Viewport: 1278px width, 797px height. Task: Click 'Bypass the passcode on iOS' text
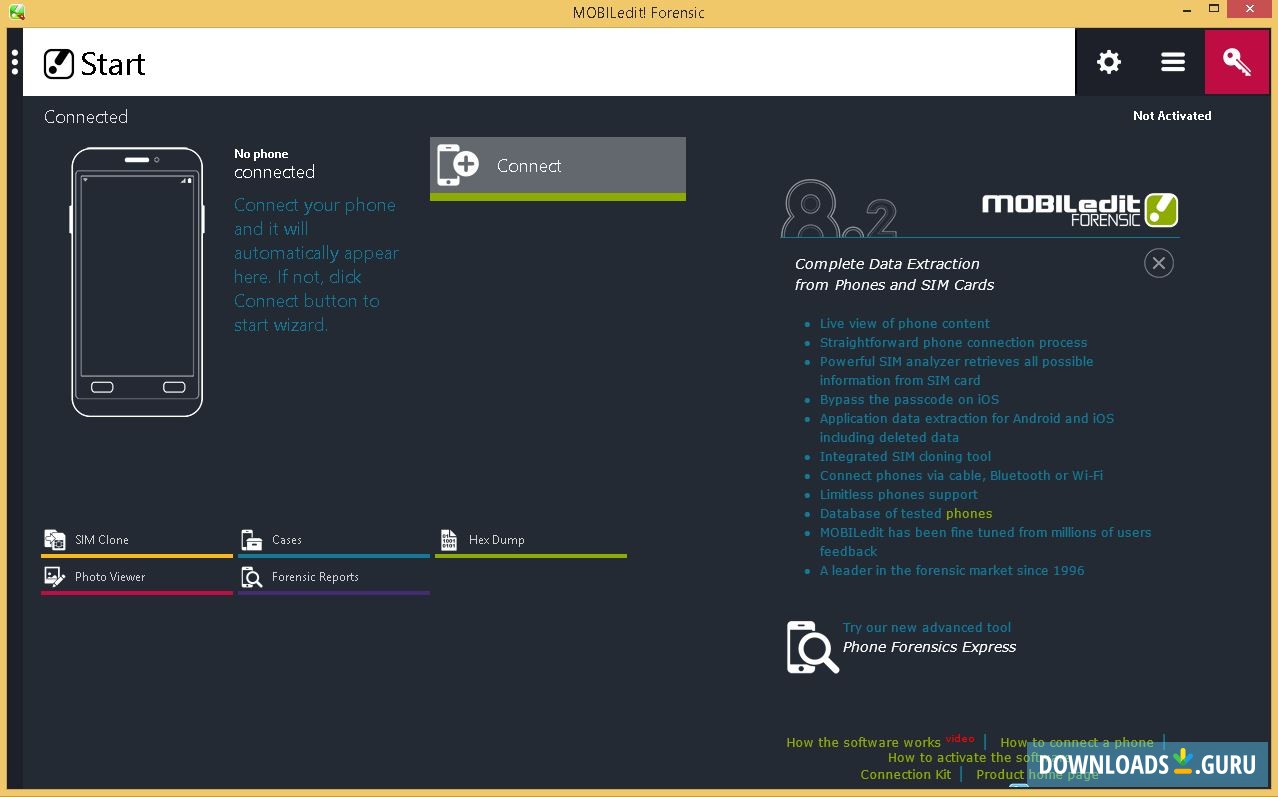[909, 400]
